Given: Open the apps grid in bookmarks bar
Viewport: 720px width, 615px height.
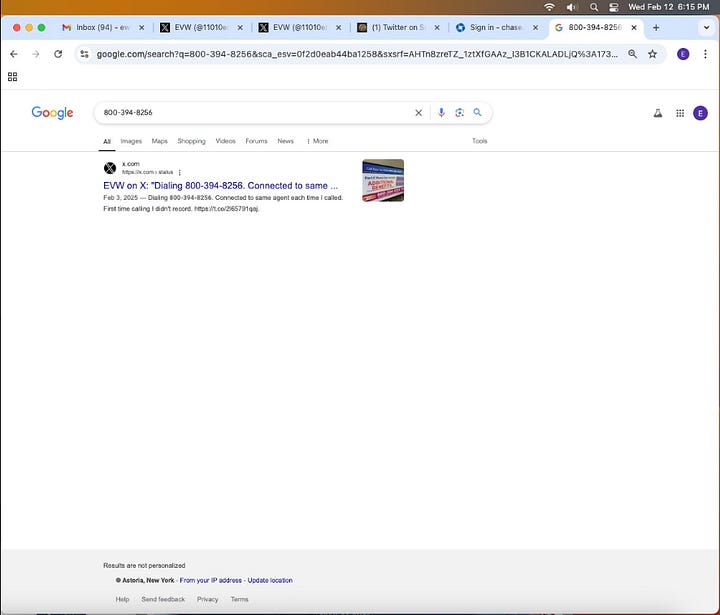Looking at the screenshot, I should tap(12, 77).
